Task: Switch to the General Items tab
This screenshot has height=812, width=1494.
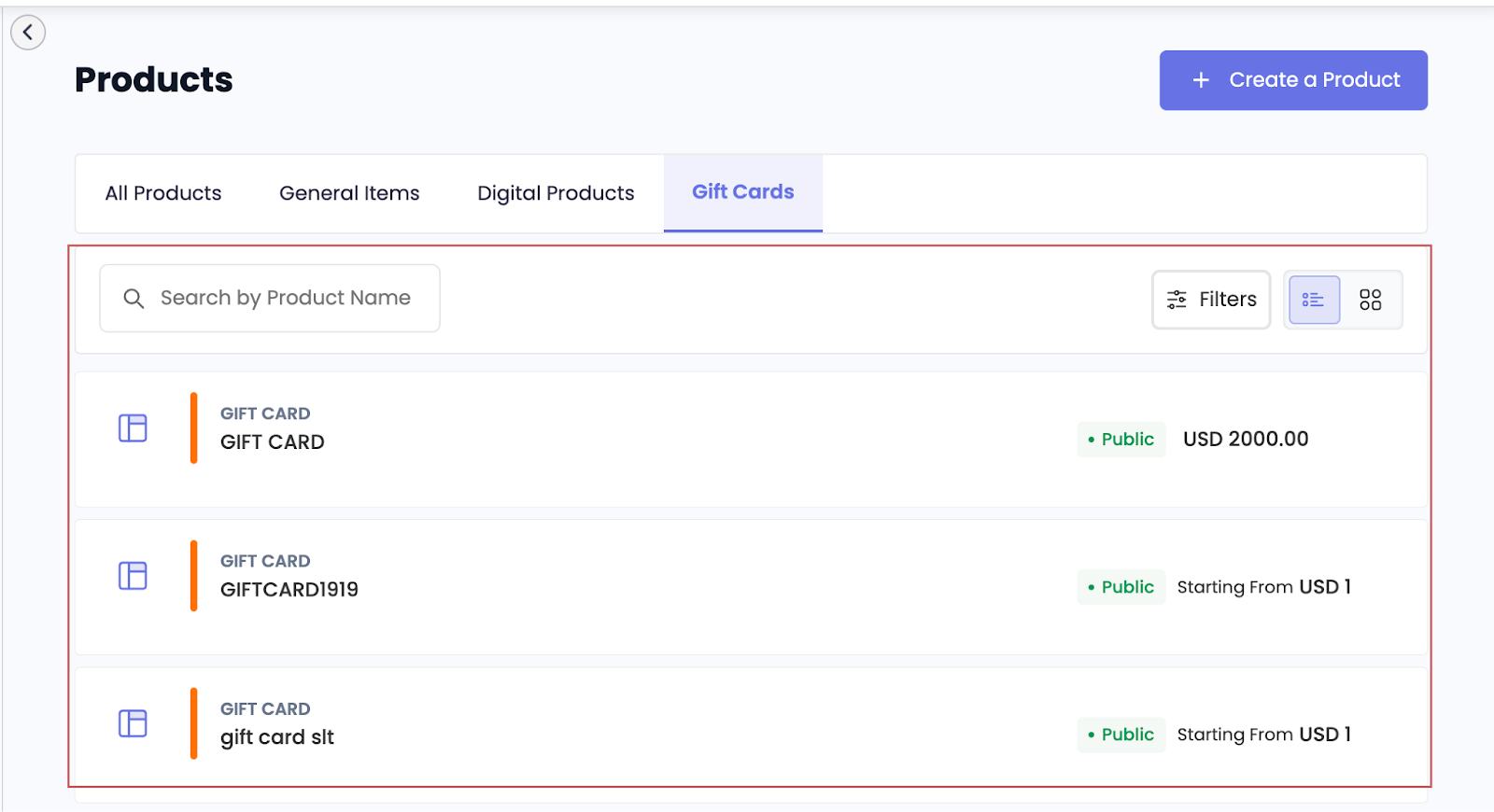Action: [349, 193]
